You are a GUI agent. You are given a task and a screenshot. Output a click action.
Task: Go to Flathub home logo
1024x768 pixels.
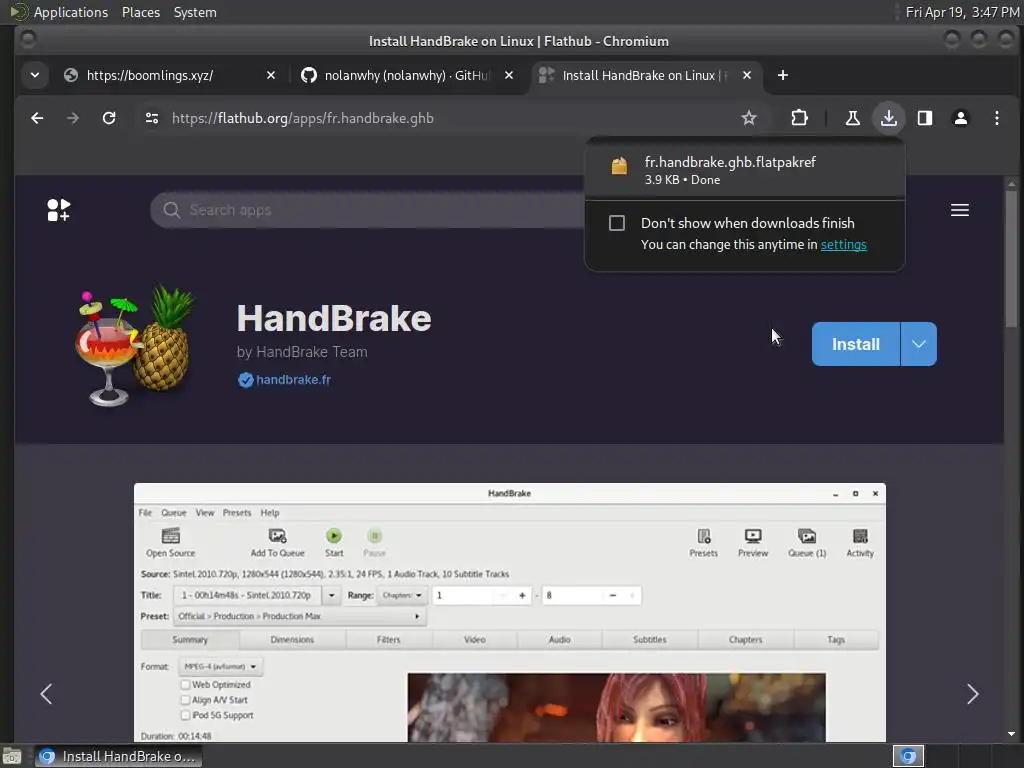58,210
